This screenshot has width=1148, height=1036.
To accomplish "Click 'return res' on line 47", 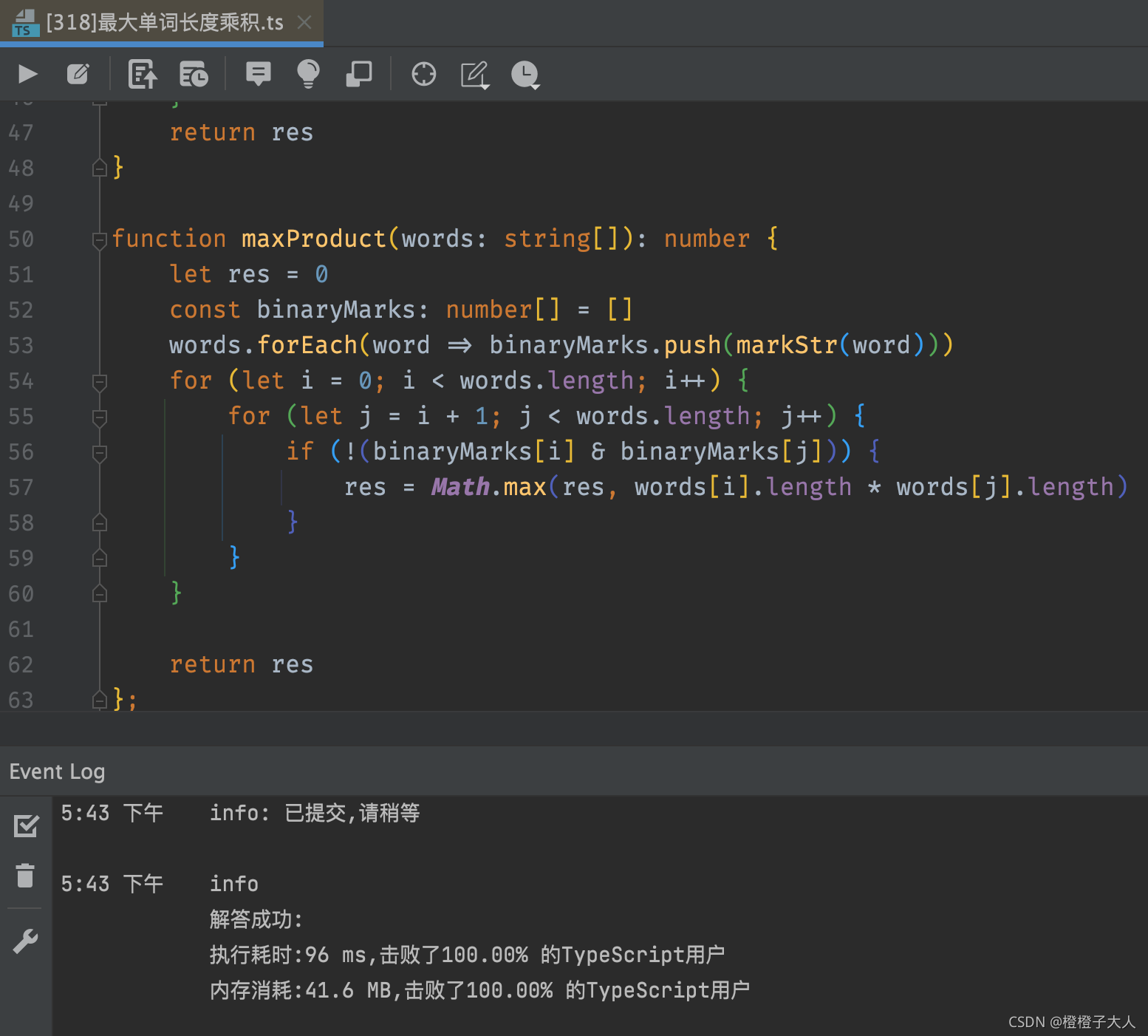I will pyautogui.click(x=242, y=132).
